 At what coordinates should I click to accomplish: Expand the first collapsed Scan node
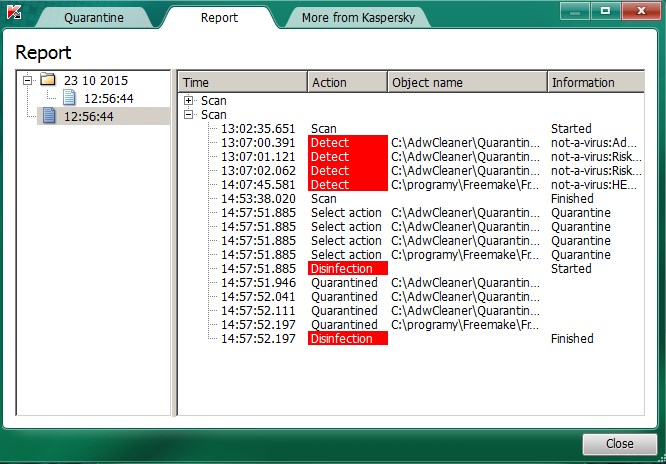[189, 101]
